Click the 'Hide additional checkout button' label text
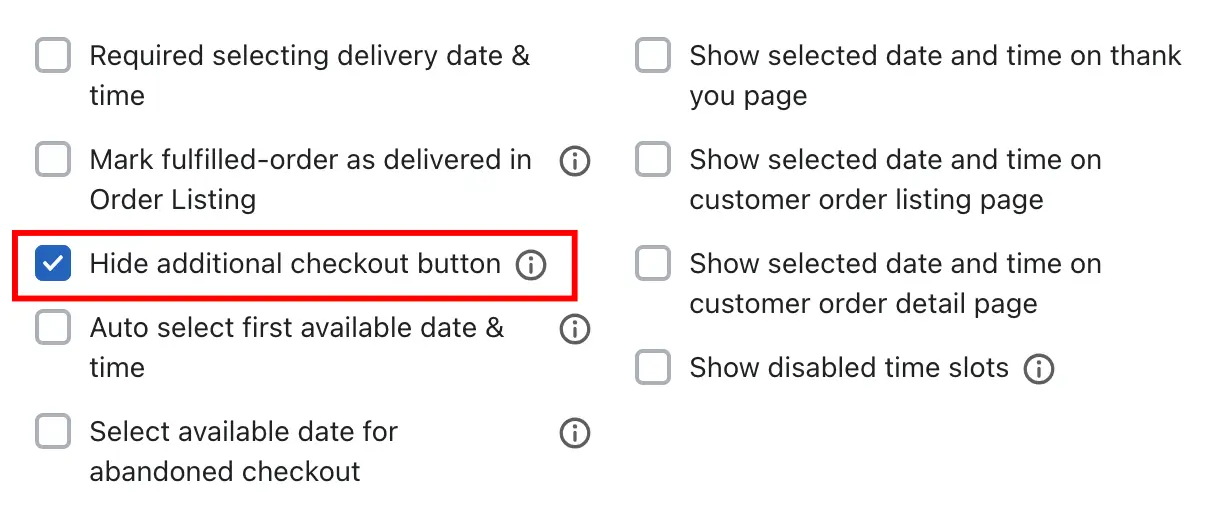The image size is (1206, 522). pyautogui.click(x=295, y=264)
